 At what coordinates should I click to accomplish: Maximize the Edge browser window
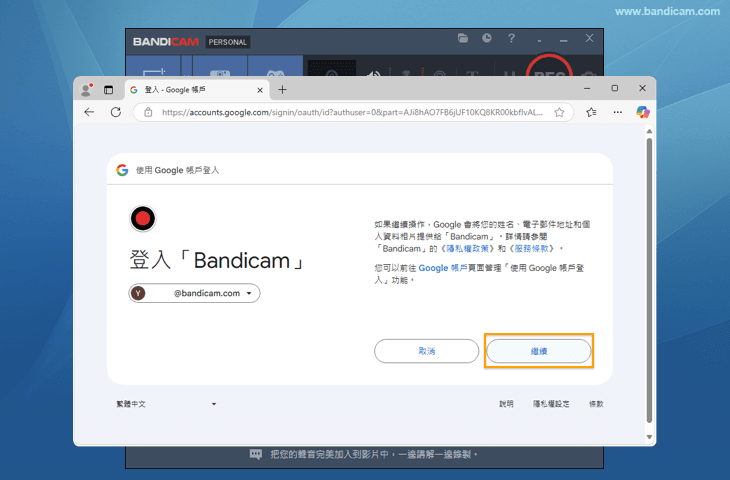615,88
